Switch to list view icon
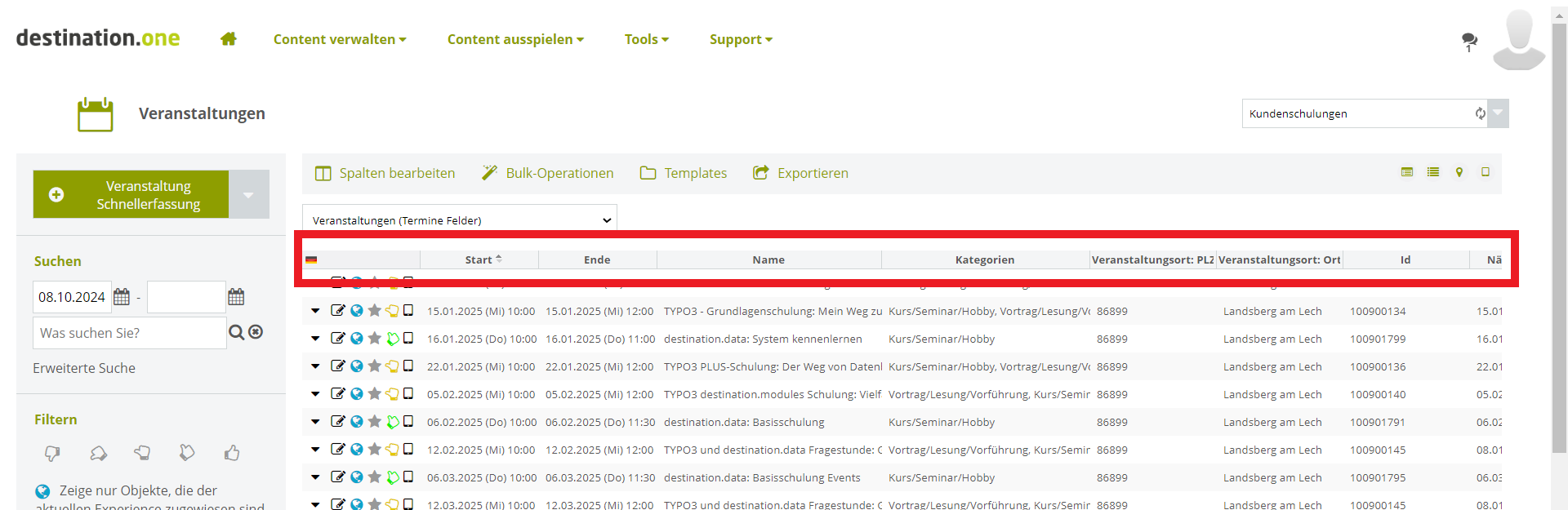The height and width of the screenshot is (510, 1568). pos(1433,172)
